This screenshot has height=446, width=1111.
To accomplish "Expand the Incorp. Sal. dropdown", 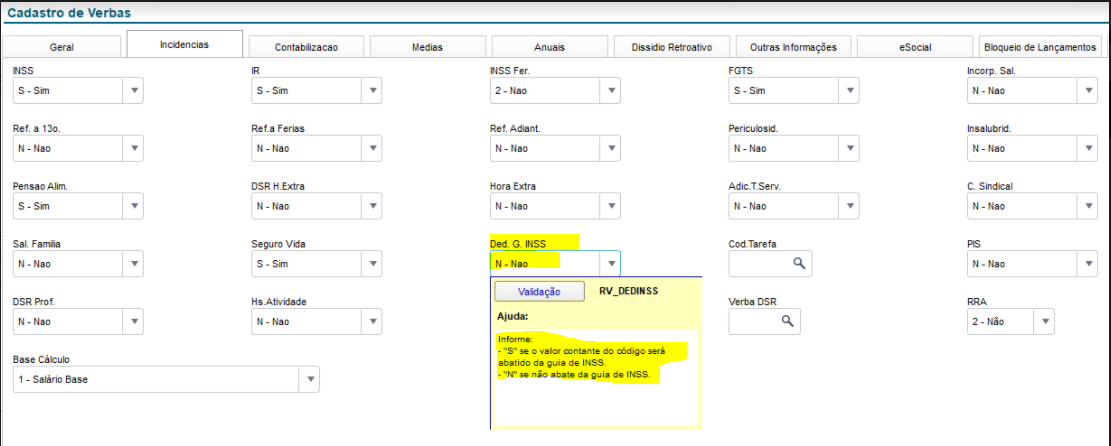I will [x=1088, y=91].
